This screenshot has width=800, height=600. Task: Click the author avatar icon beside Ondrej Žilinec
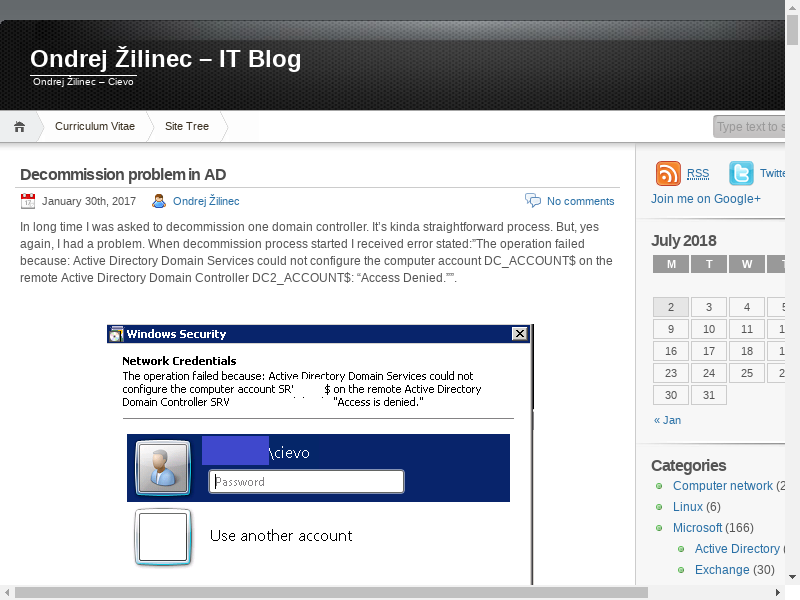159,201
